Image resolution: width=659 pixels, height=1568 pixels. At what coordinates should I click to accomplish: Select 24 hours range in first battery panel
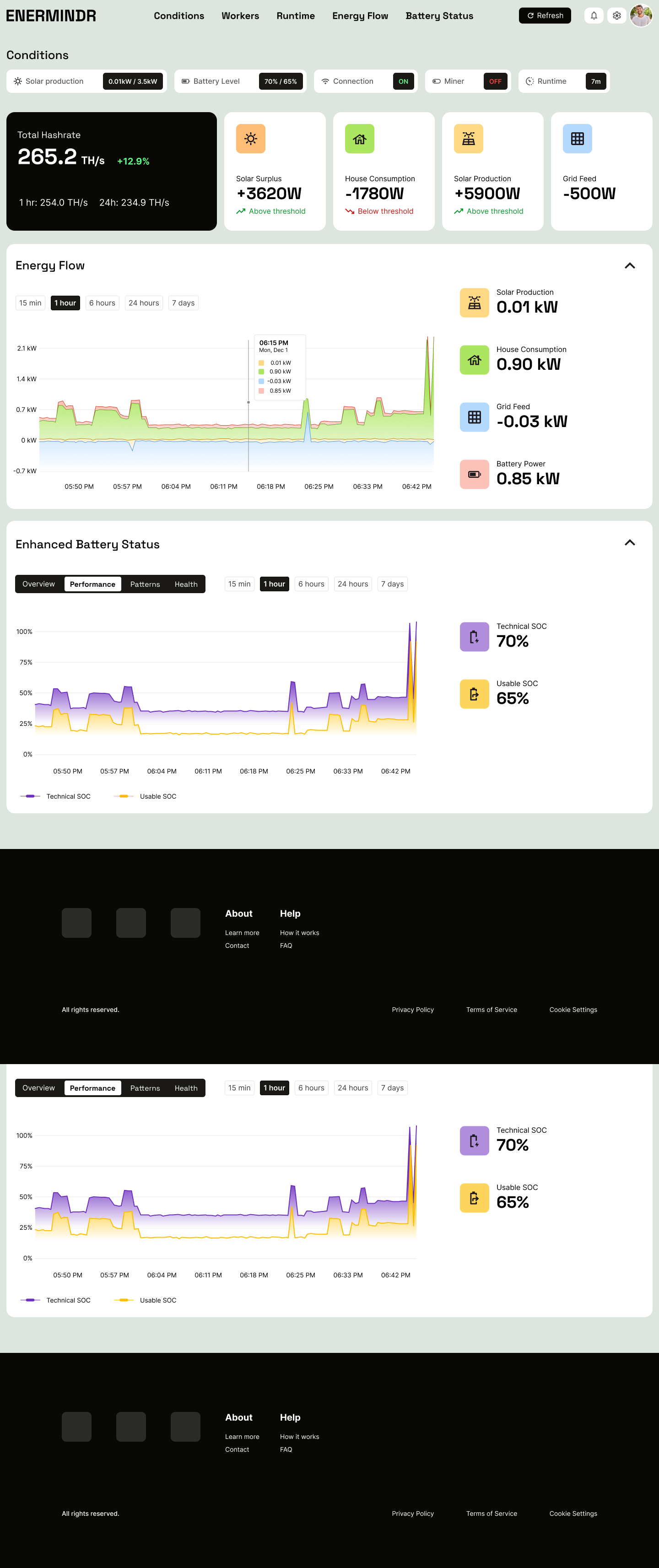coord(353,584)
